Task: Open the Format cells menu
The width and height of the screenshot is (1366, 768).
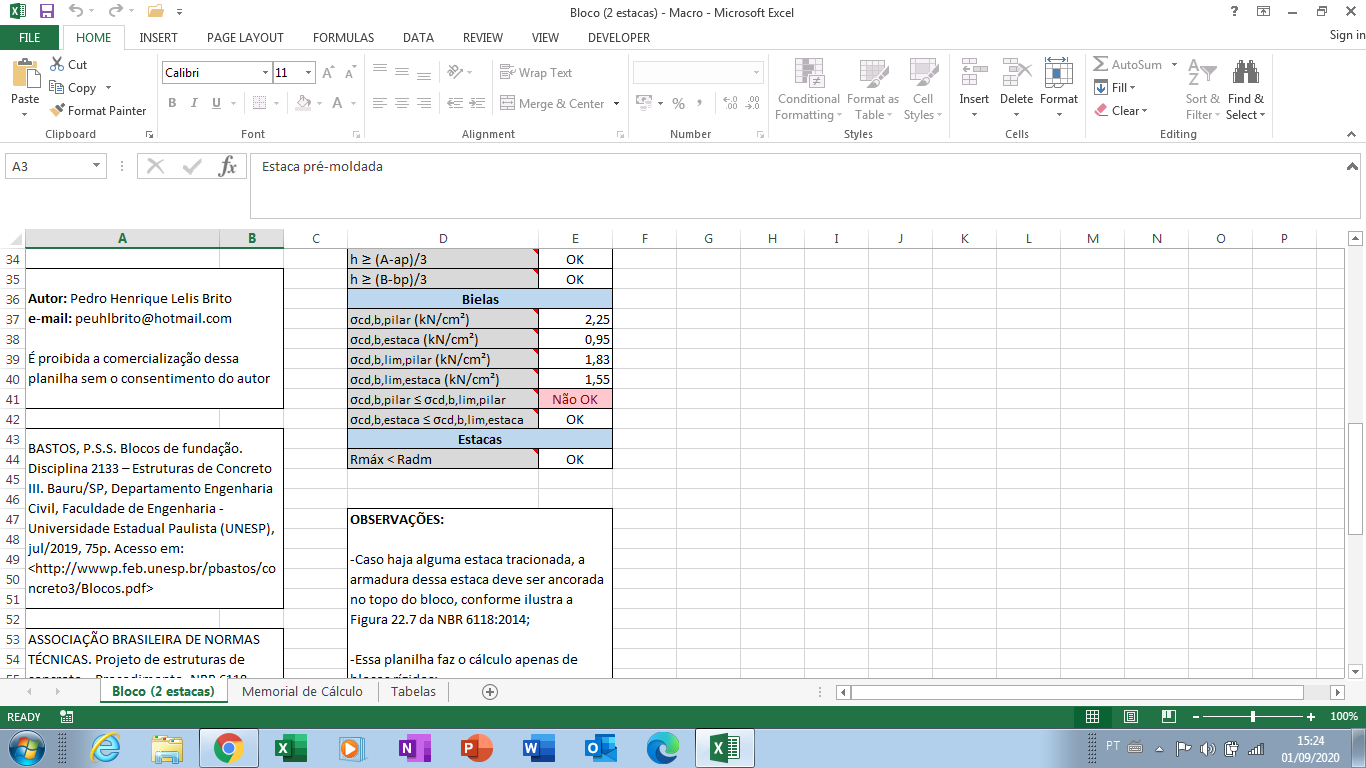Action: tap(1058, 88)
